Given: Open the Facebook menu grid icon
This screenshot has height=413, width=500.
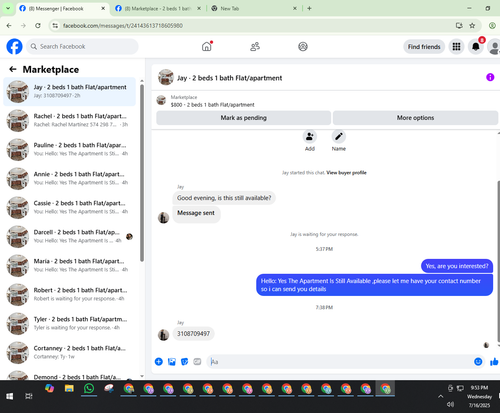Looking at the screenshot, I should pos(456,47).
